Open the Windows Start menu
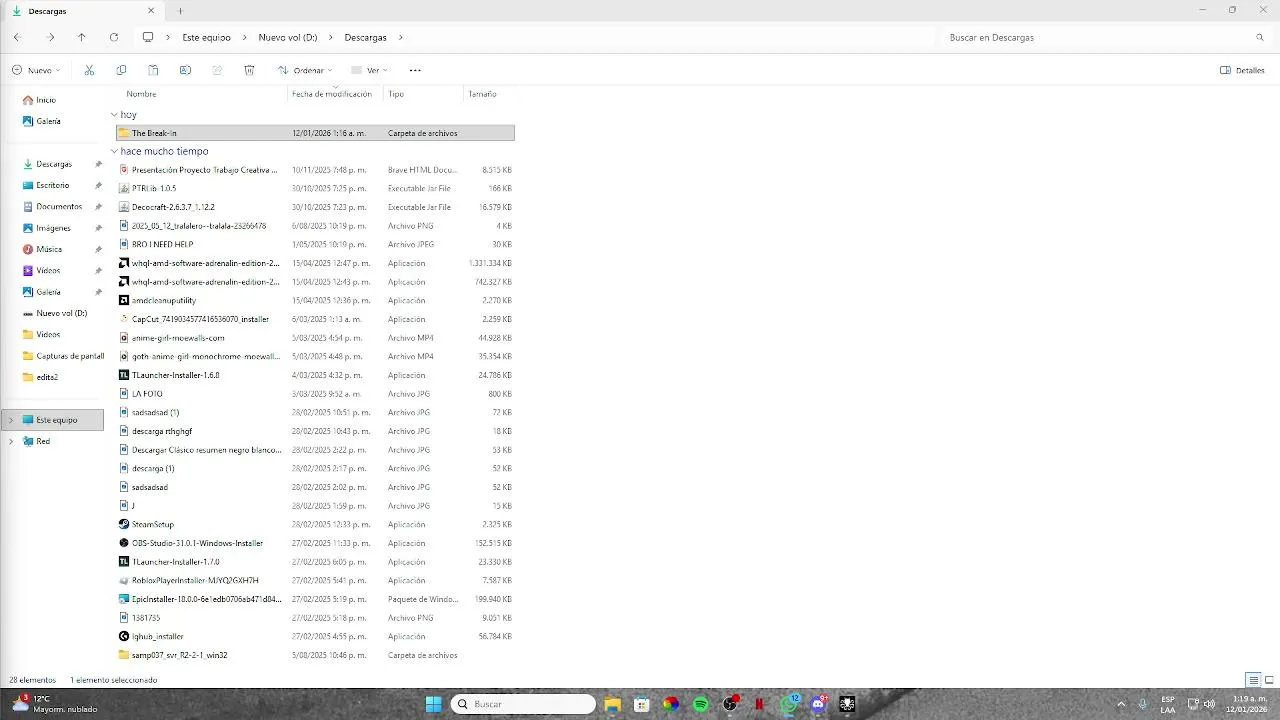The width and height of the screenshot is (1280, 720). click(434, 704)
